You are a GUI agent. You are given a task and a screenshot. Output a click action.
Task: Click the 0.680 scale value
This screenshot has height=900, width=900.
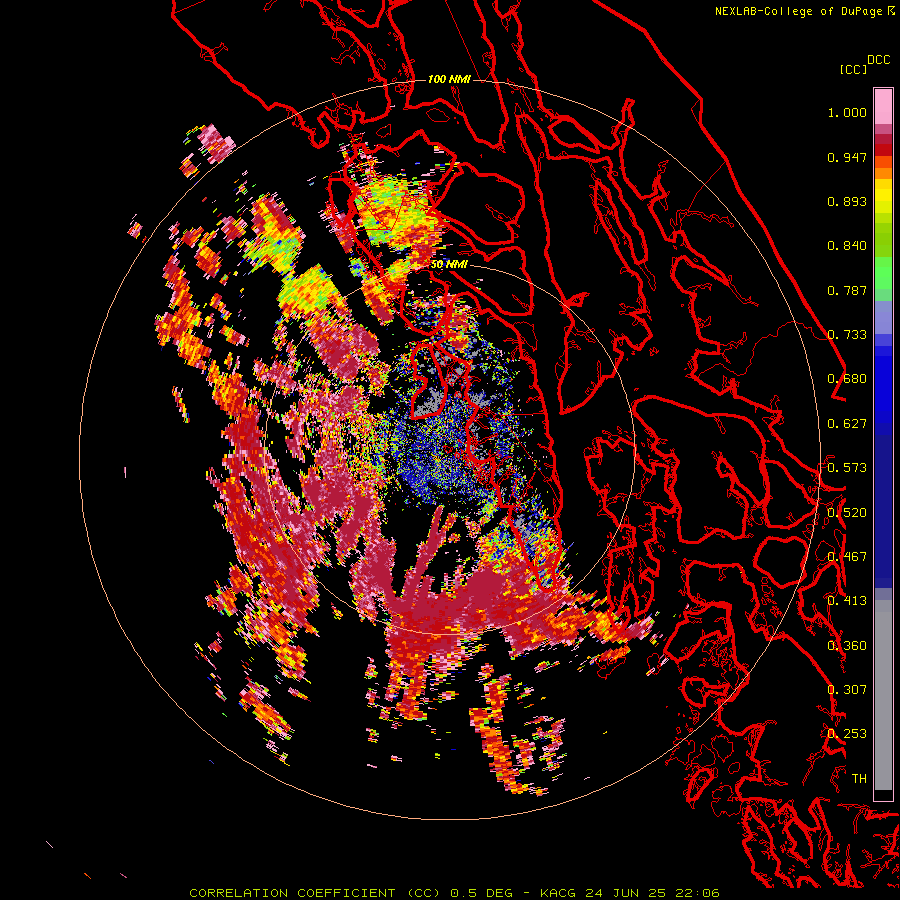point(847,379)
